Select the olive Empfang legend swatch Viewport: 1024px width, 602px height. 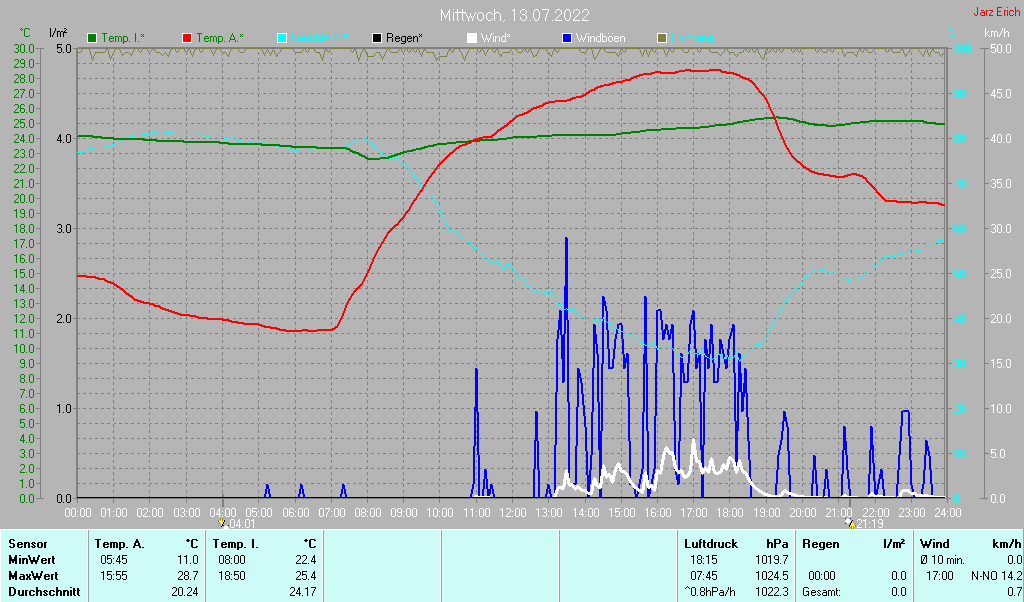[662, 39]
